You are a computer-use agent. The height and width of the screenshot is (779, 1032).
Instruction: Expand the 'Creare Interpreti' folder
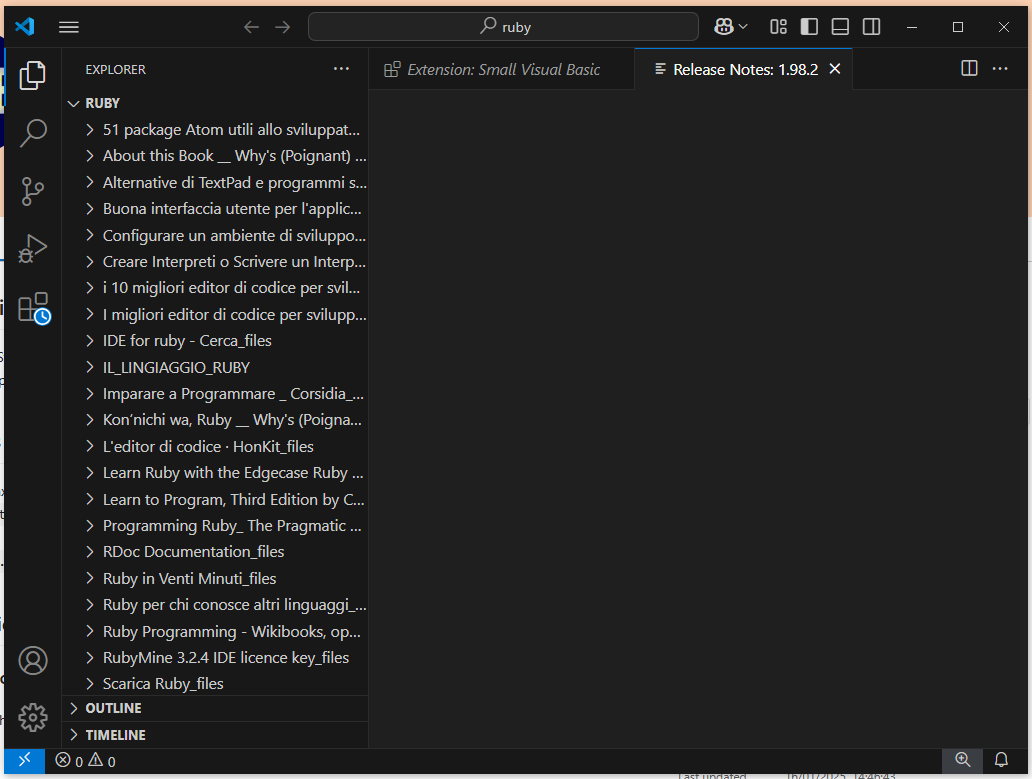point(215,262)
